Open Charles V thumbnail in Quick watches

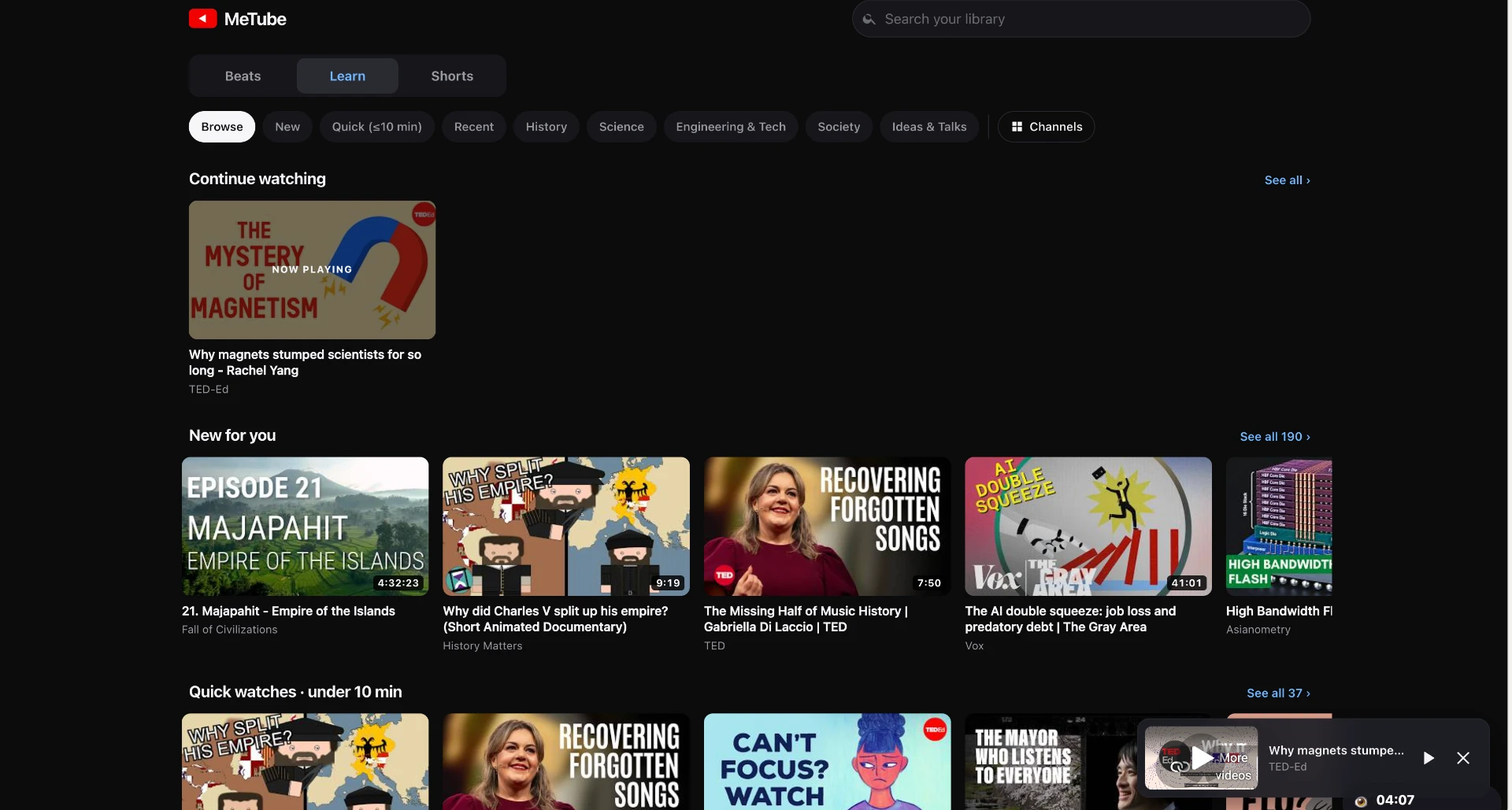(305, 762)
